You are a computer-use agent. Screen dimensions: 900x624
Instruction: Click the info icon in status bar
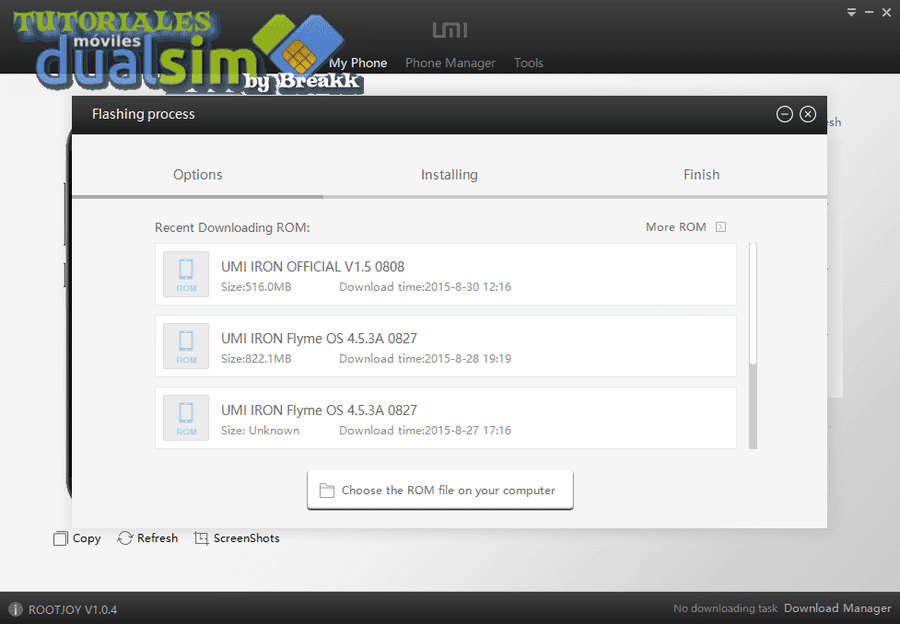[15, 609]
